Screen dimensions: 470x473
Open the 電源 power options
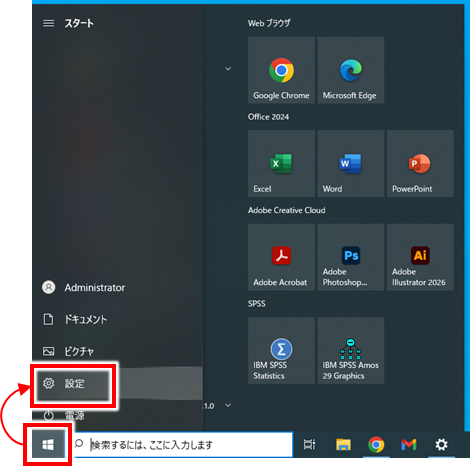(117, 415)
